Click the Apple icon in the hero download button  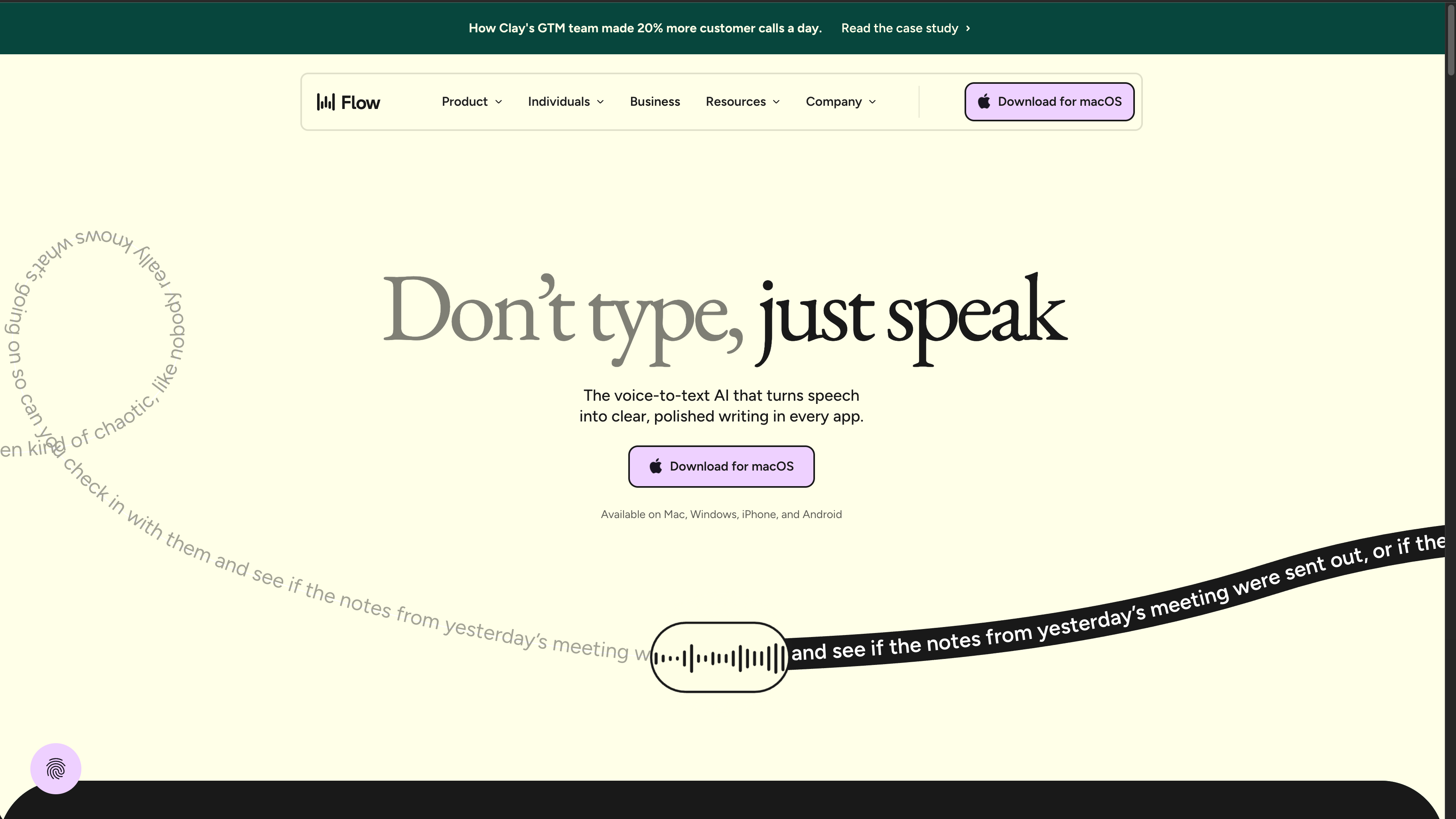point(656,466)
